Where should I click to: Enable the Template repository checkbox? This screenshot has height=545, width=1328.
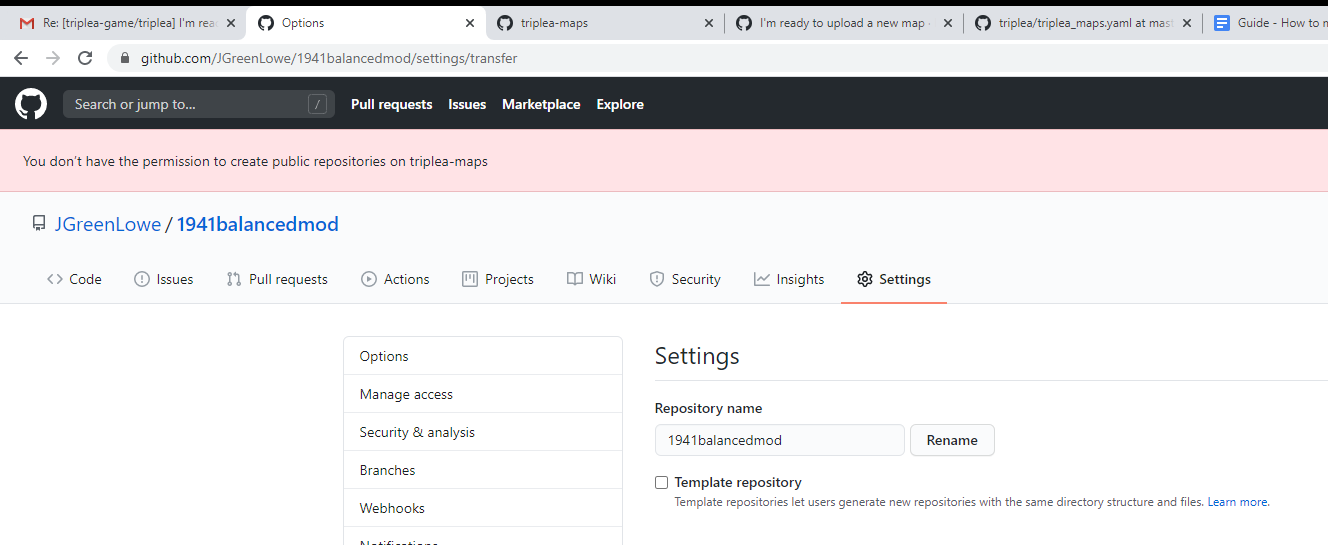pos(661,482)
